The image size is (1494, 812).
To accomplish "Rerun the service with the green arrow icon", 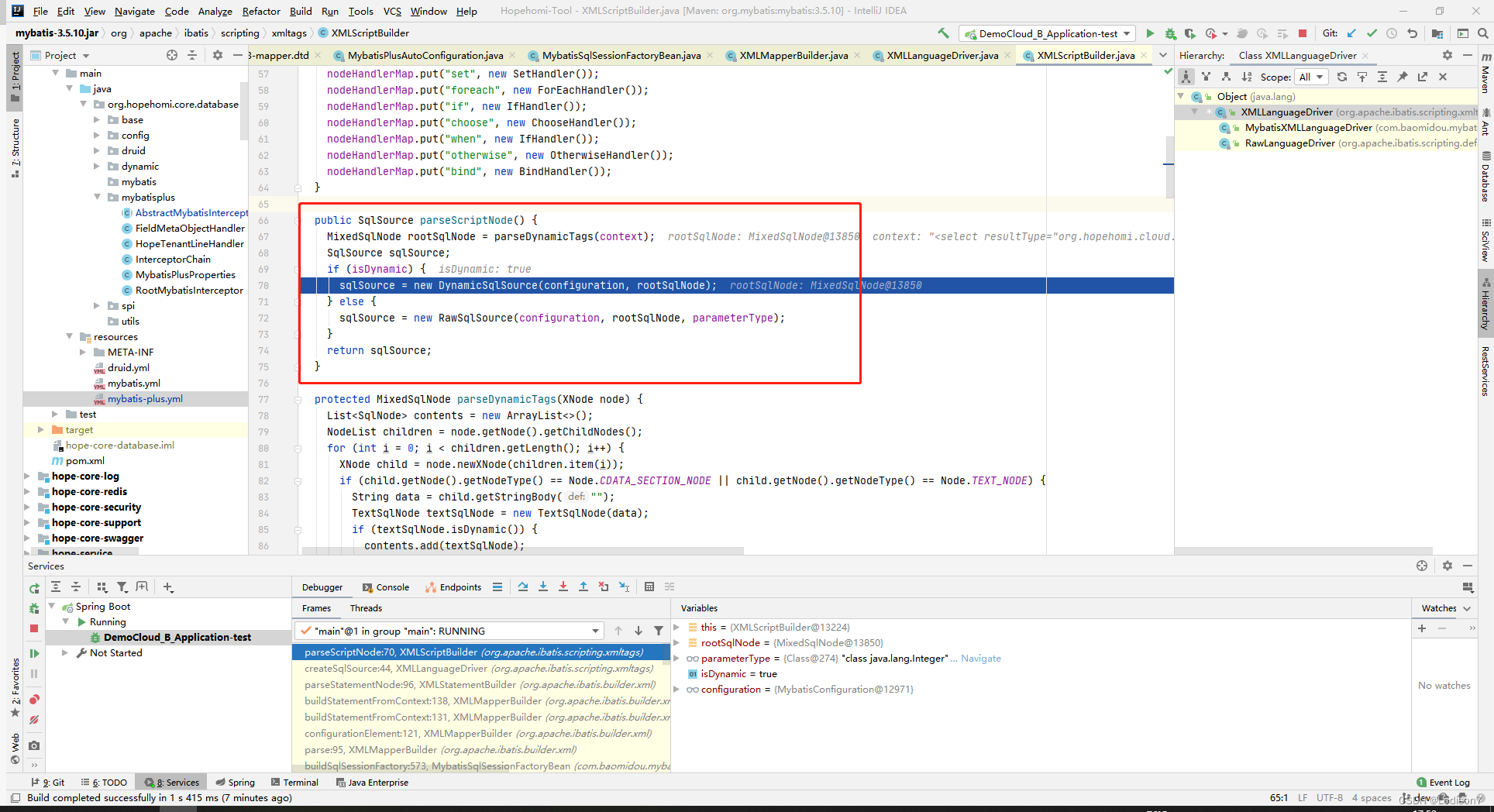I will [x=34, y=588].
